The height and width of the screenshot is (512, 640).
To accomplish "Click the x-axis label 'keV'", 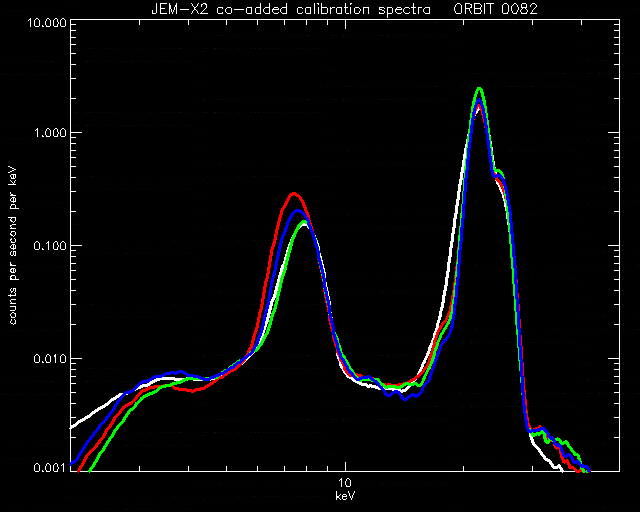I will point(345,496).
